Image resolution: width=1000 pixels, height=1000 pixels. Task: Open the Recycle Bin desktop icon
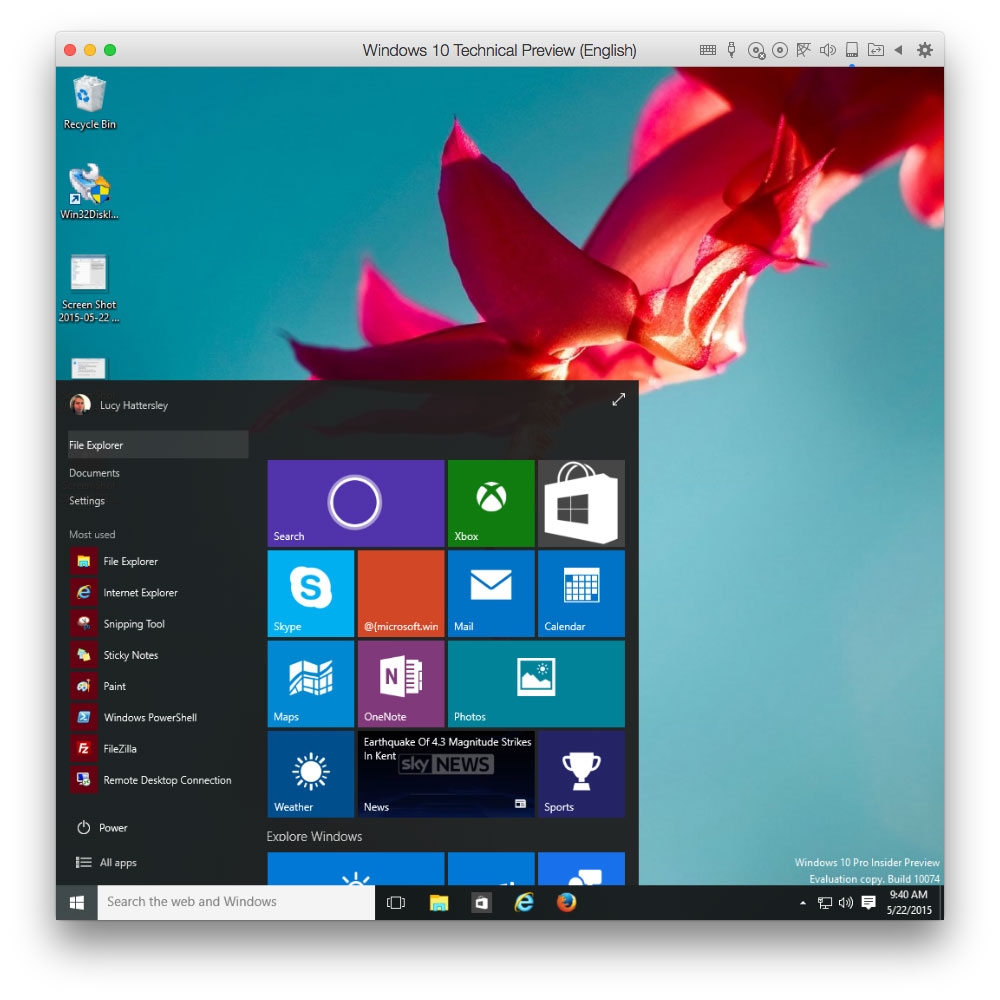click(x=89, y=103)
